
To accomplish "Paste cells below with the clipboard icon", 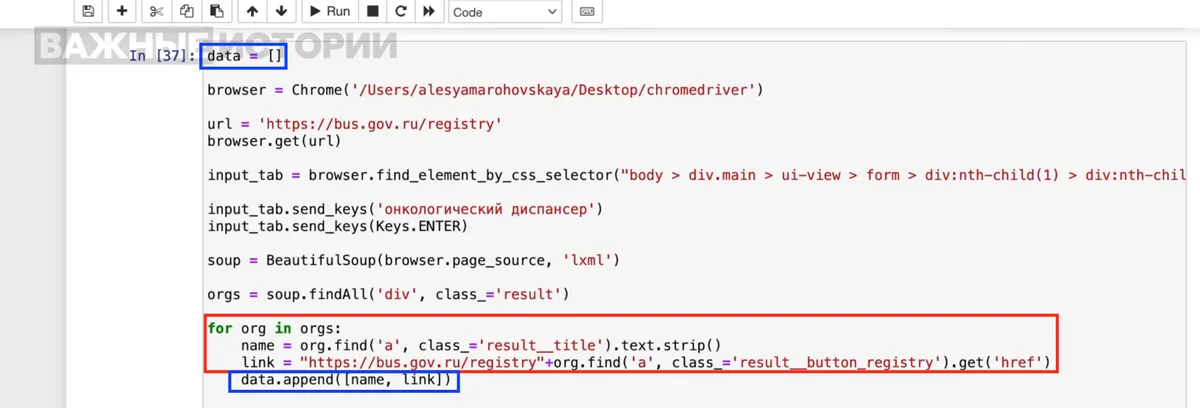I will click(x=216, y=11).
